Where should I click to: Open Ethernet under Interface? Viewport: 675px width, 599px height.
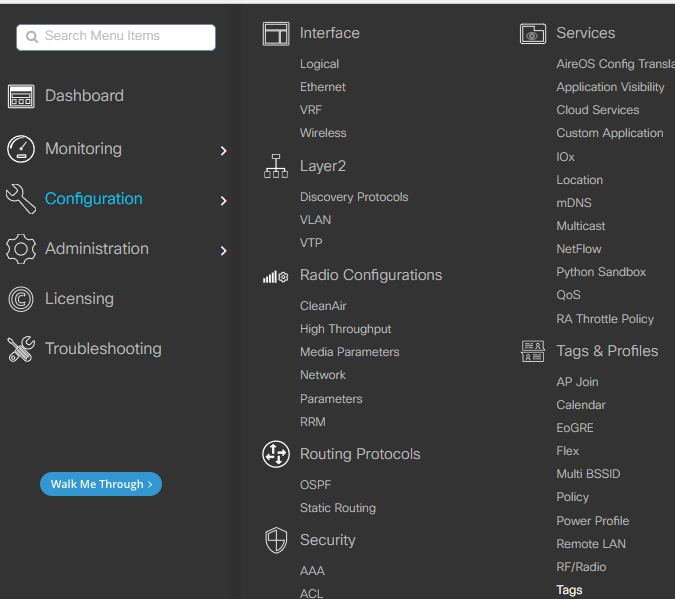tap(323, 87)
